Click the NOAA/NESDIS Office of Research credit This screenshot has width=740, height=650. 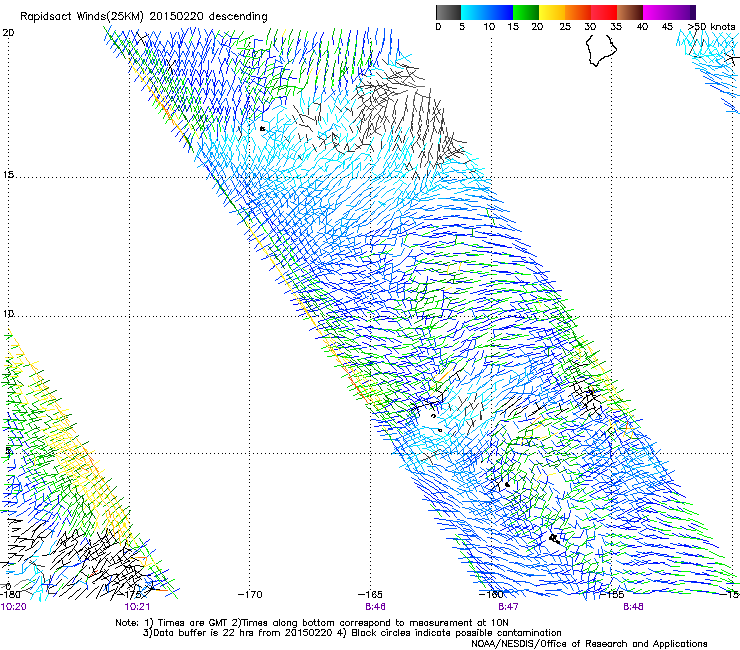tap(589, 644)
